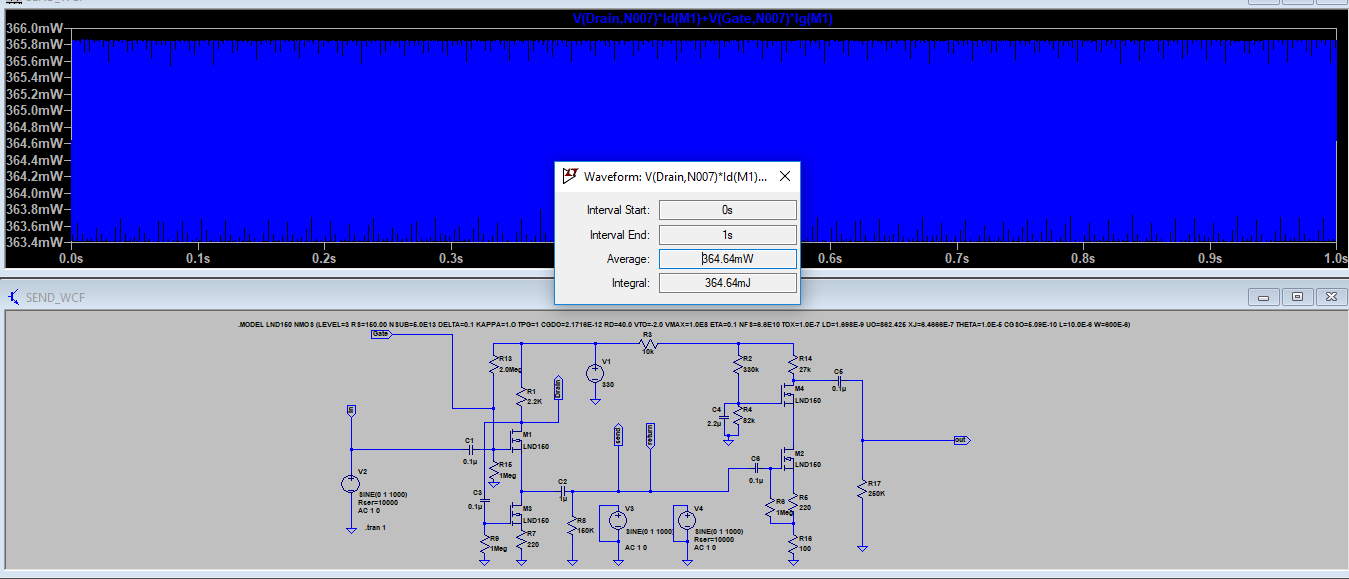1349x579 pixels.
Task: Click the Integral value field
Action: pyautogui.click(x=728, y=283)
